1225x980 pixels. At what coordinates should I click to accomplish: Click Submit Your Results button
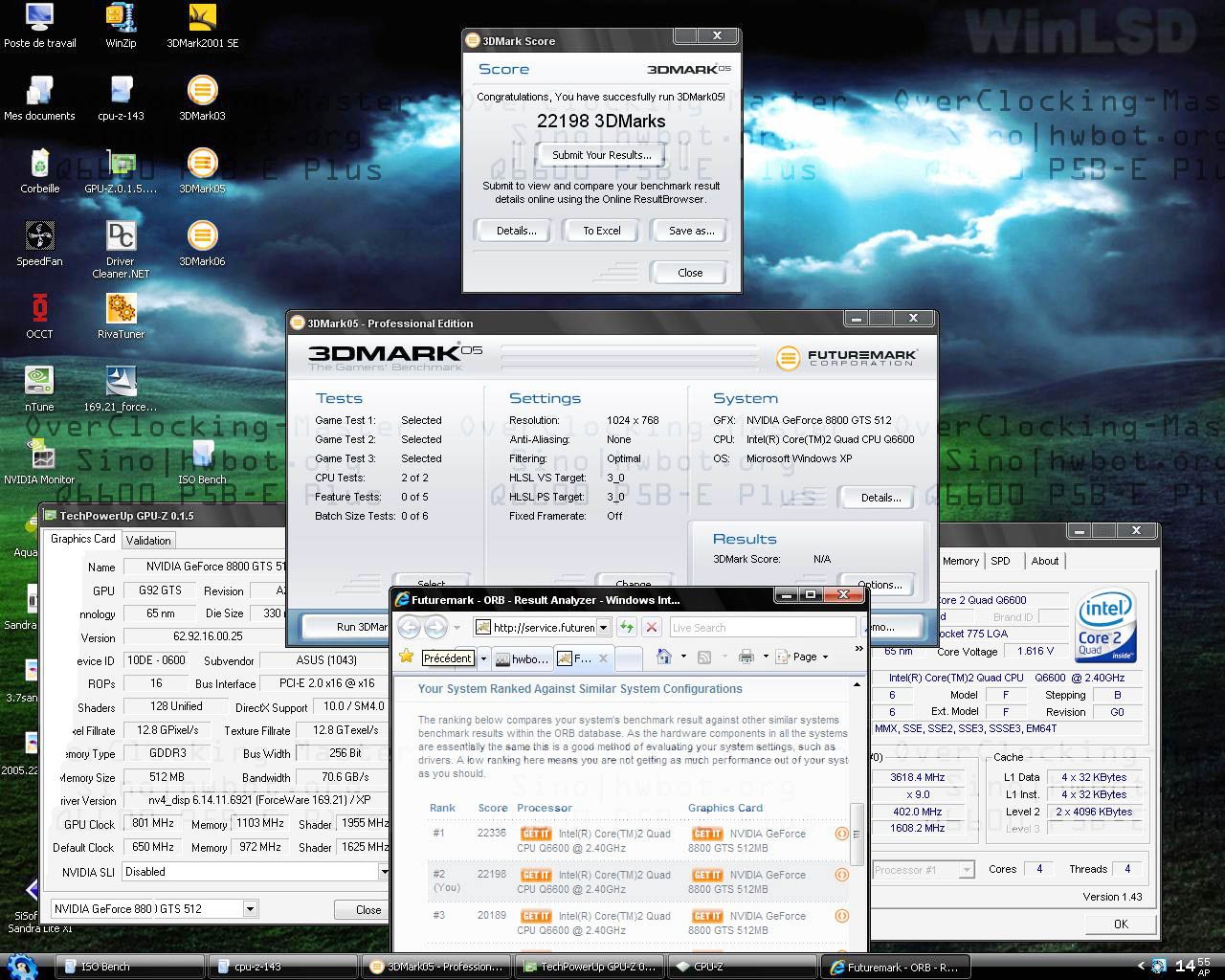602,155
